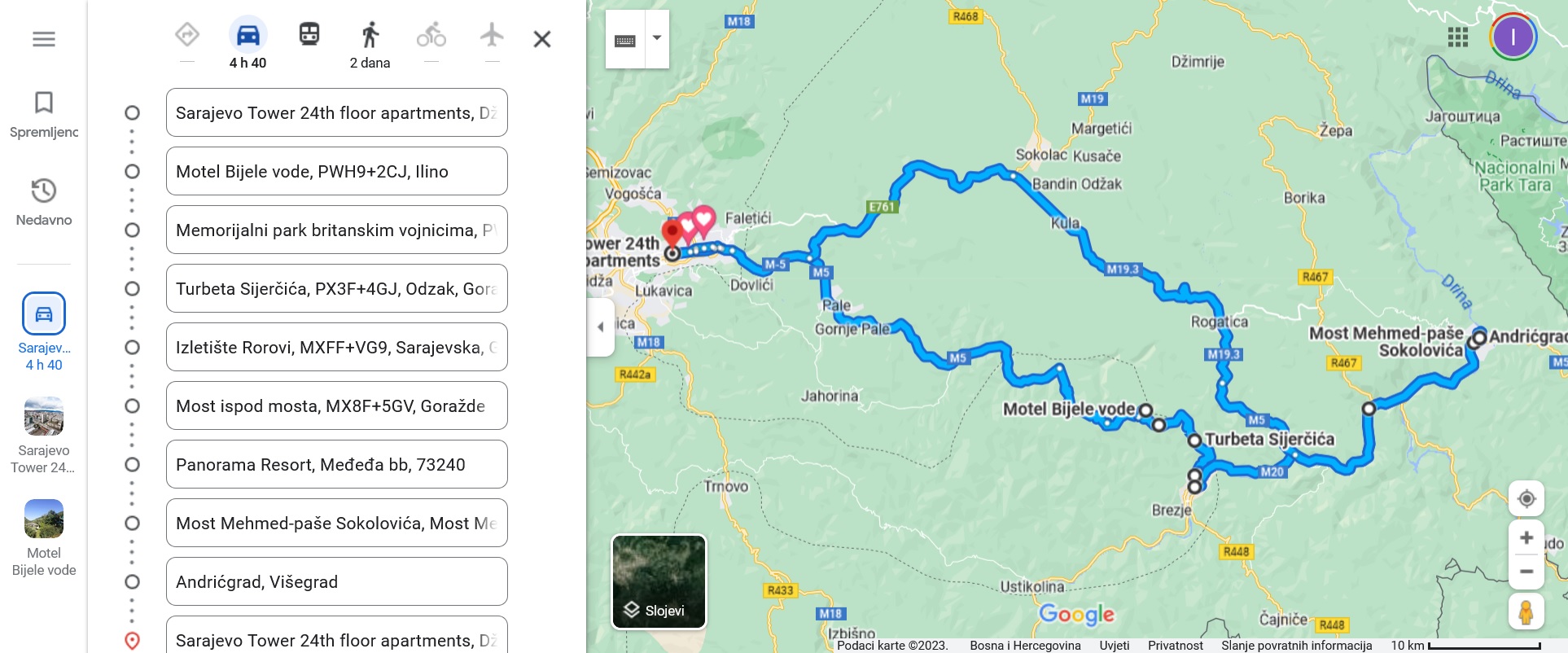Open the hamburger main menu

click(44, 39)
